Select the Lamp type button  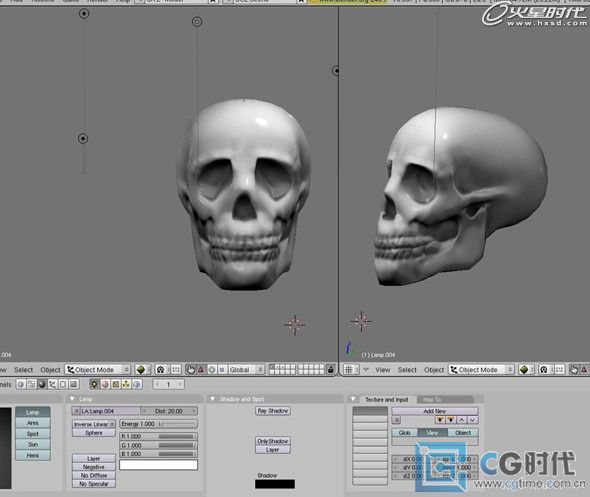pos(33,412)
